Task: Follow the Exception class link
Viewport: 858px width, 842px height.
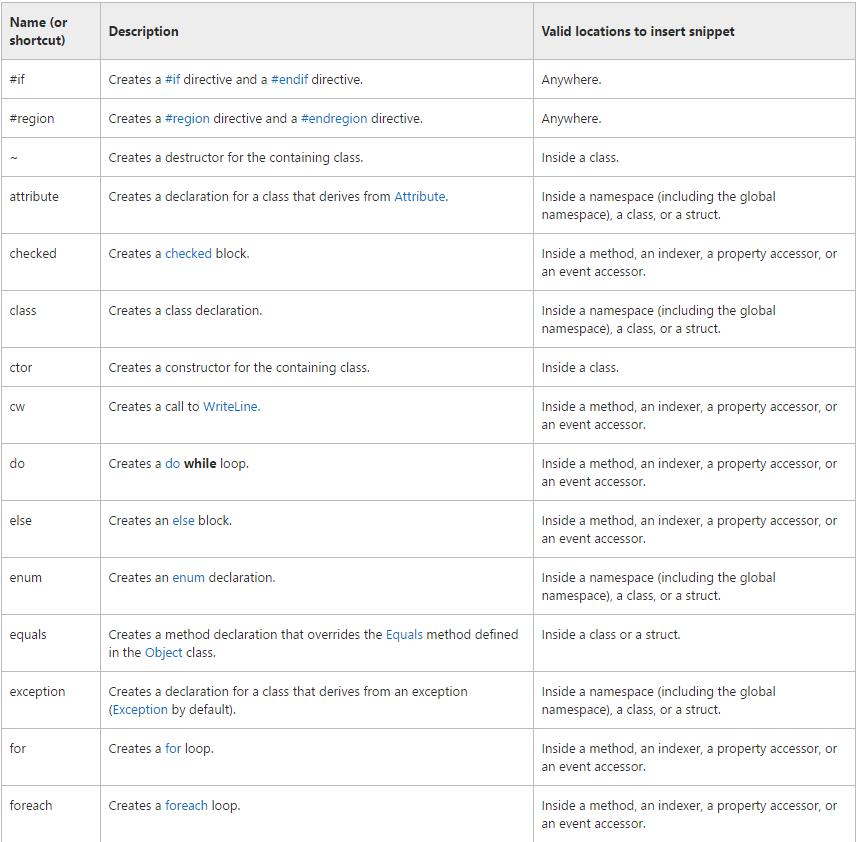Action: pos(140,709)
